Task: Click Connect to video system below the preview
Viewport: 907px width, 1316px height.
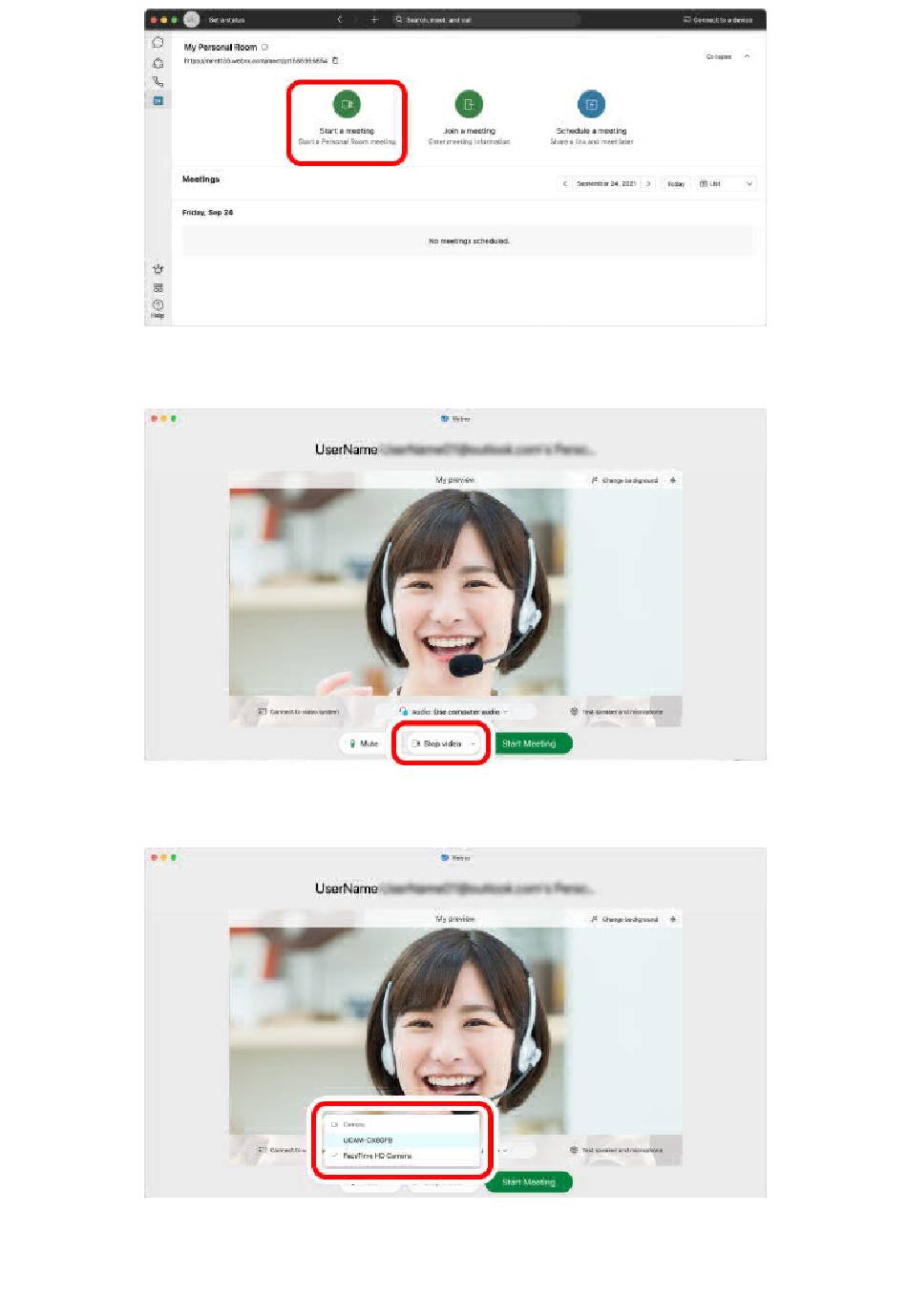Action: pyautogui.click(x=298, y=711)
